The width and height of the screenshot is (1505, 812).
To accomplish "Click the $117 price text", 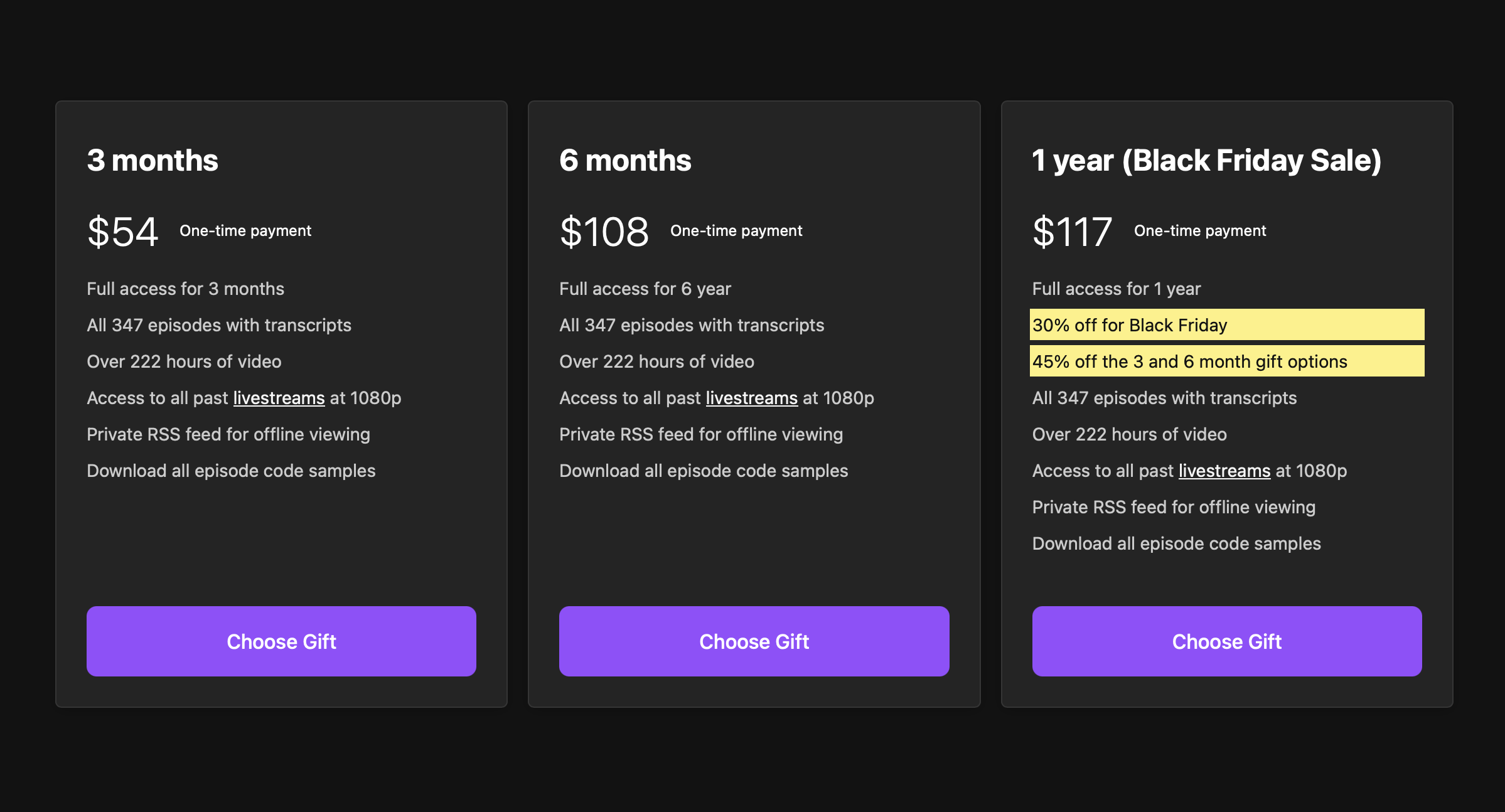I will (1072, 231).
